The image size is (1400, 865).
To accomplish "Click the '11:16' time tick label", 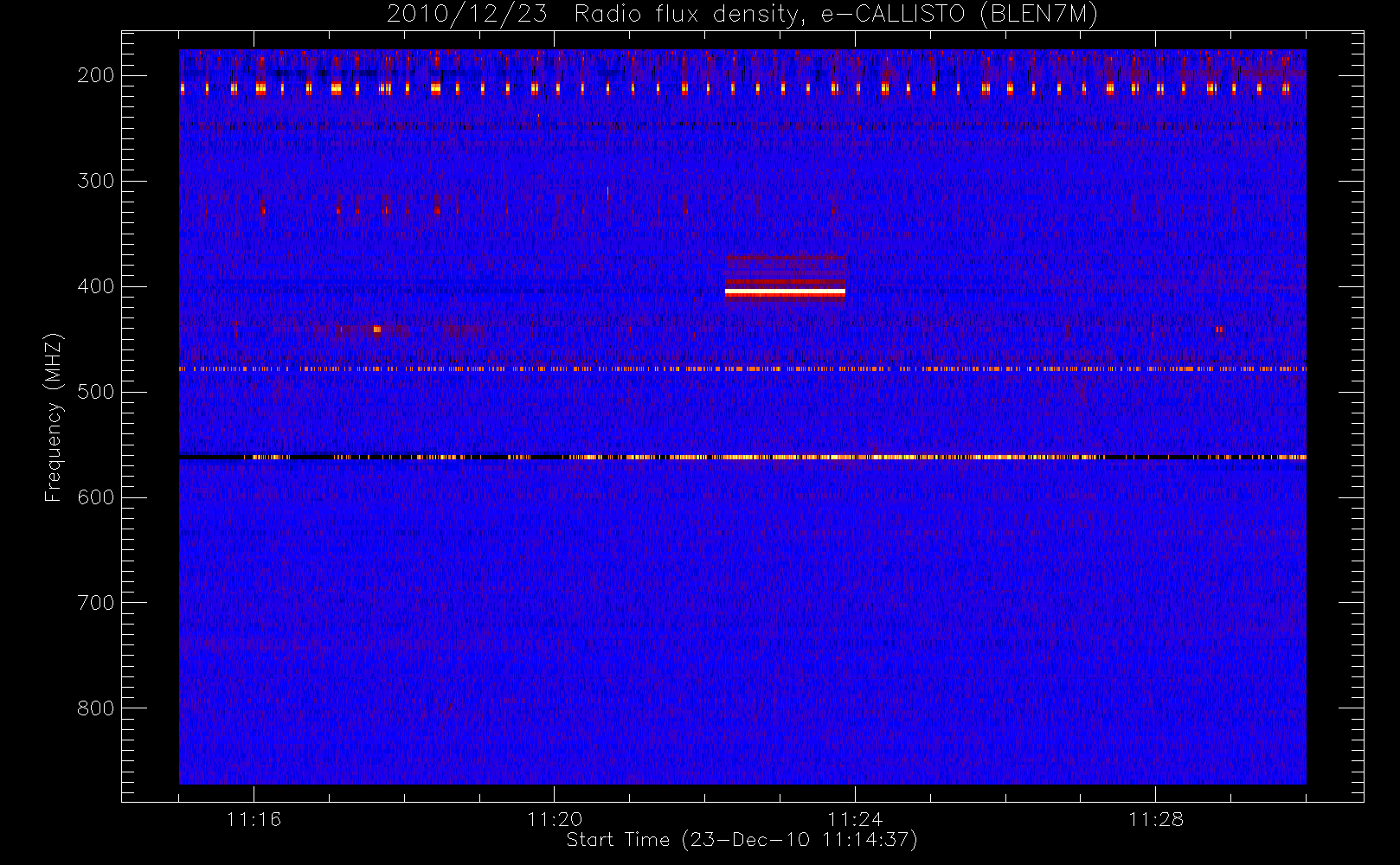I will point(254,819).
